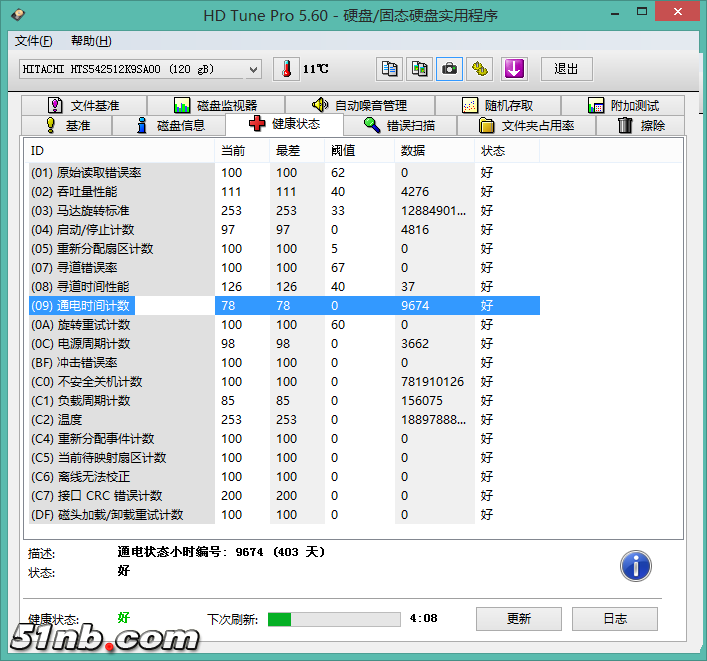Click the copy screenshot to clipboard icon
Screen dimensions: 707x661
pos(420,69)
